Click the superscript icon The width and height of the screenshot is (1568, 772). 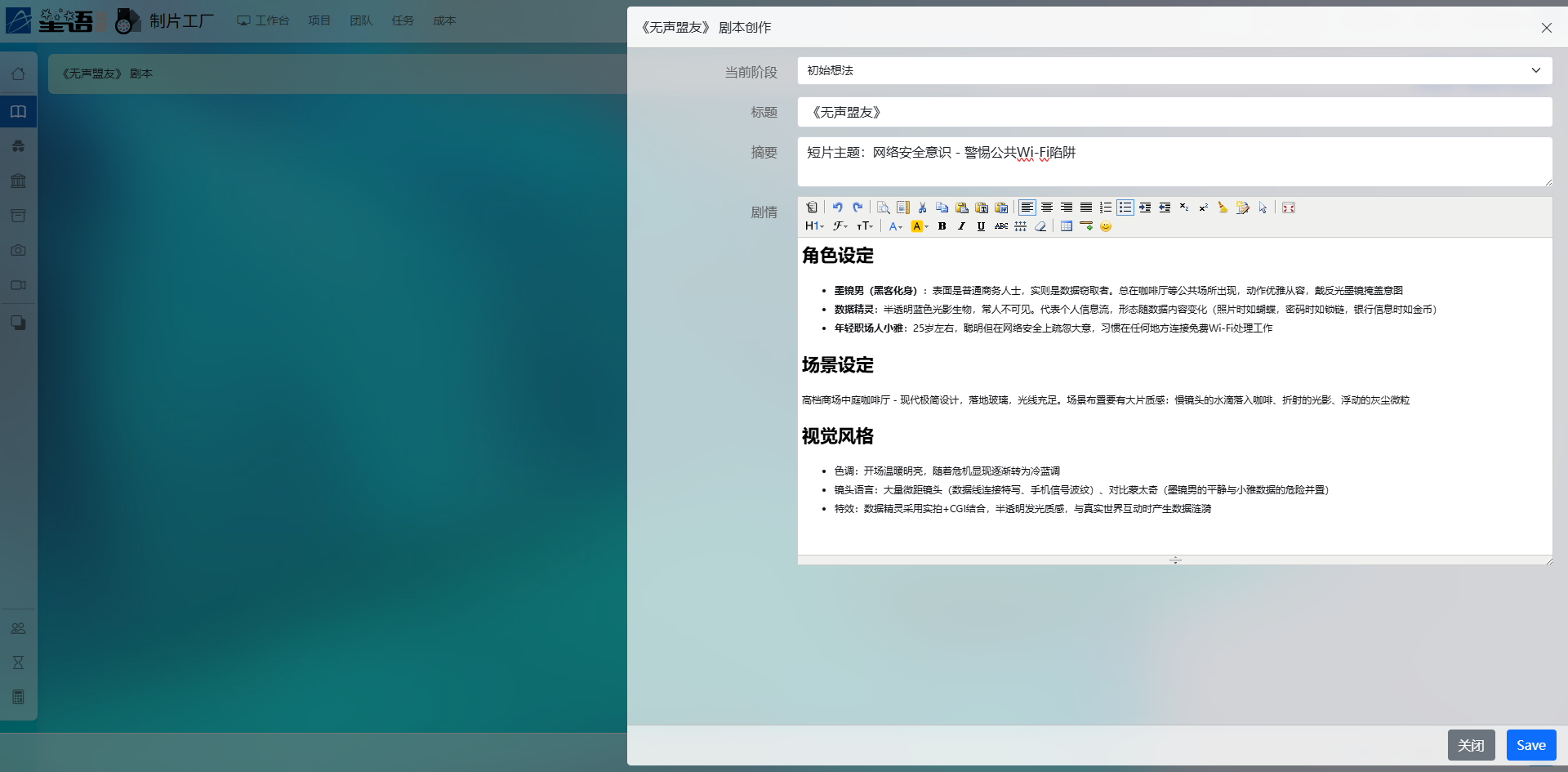click(1203, 208)
